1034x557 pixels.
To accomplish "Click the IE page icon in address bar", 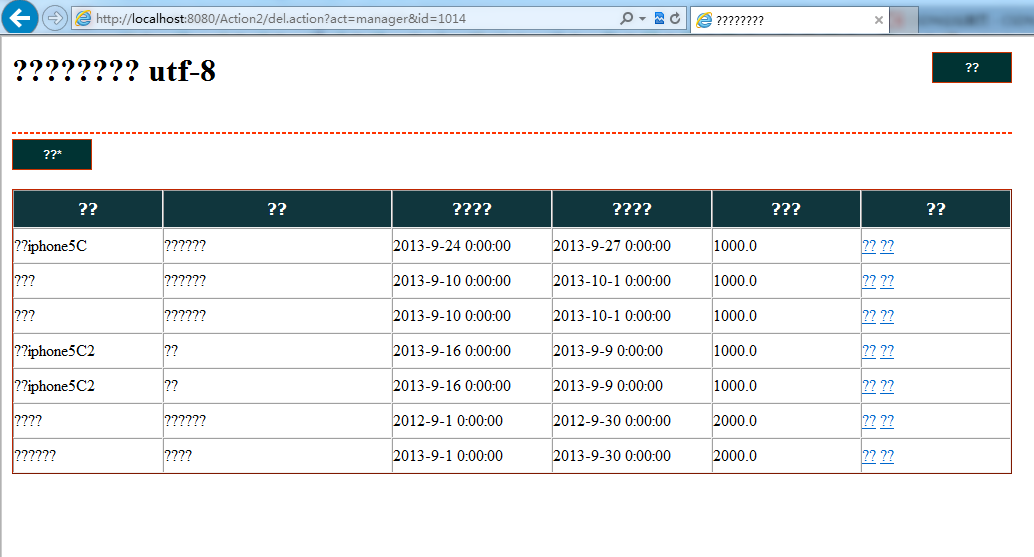I will [x=83, y=18].
